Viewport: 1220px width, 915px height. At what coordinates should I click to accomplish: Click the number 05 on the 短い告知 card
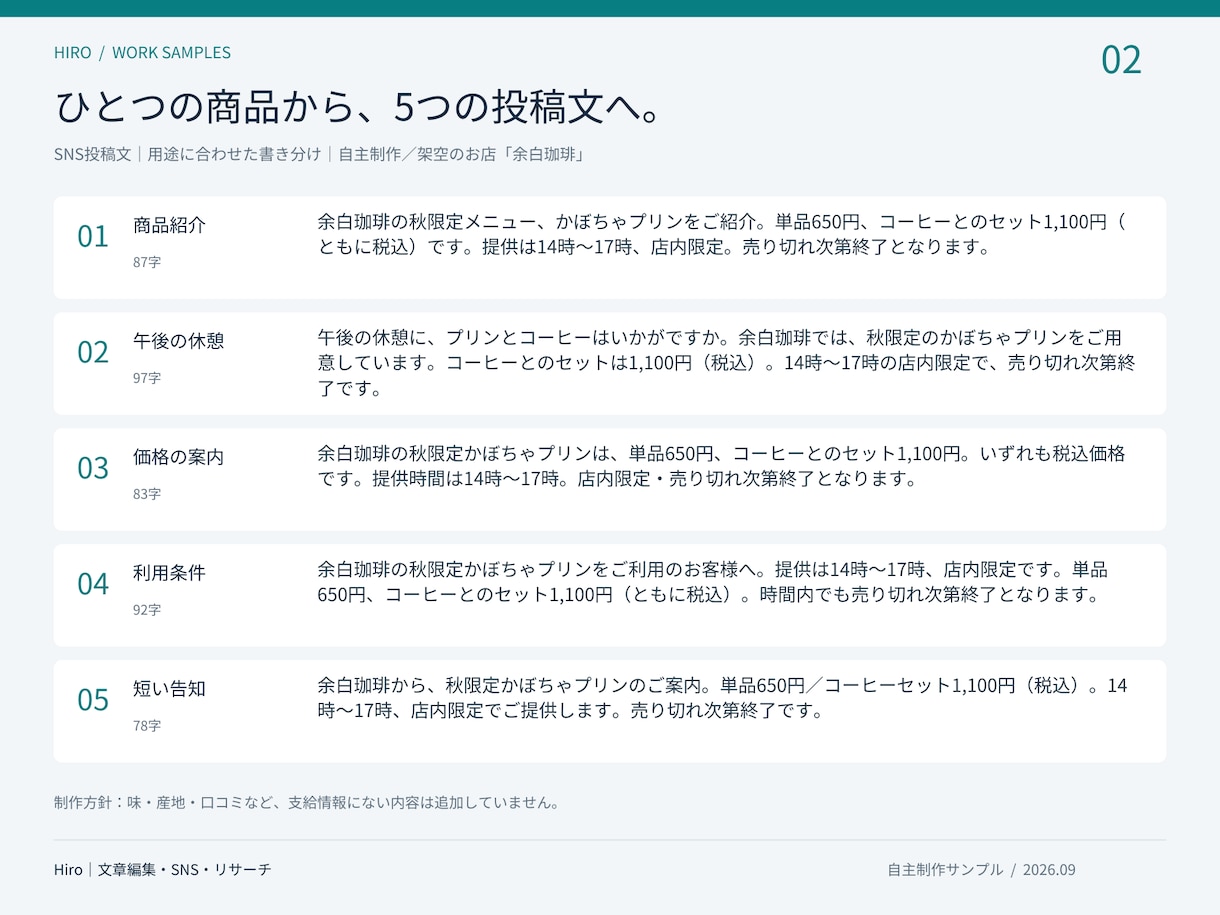tap(93, 701)
